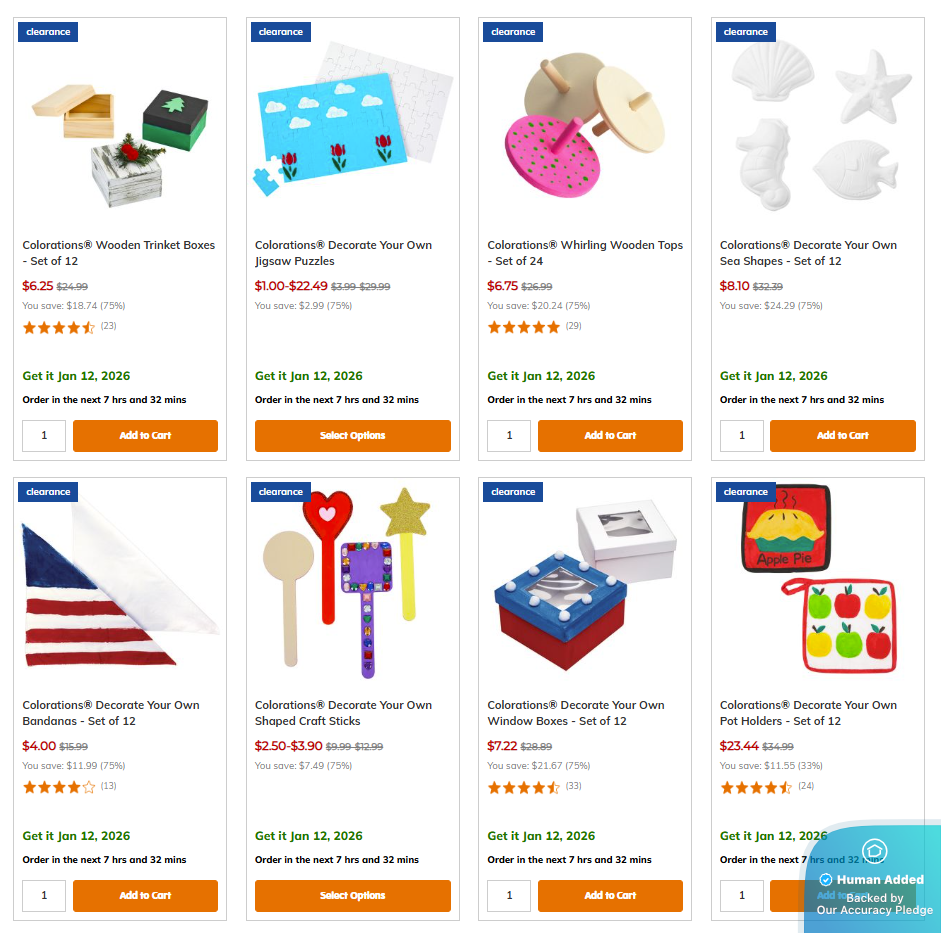Image resolution: width=941 pixels, height=933 pixels.
Task: Click the Human Added house badge icon
Action: (874, 850)
